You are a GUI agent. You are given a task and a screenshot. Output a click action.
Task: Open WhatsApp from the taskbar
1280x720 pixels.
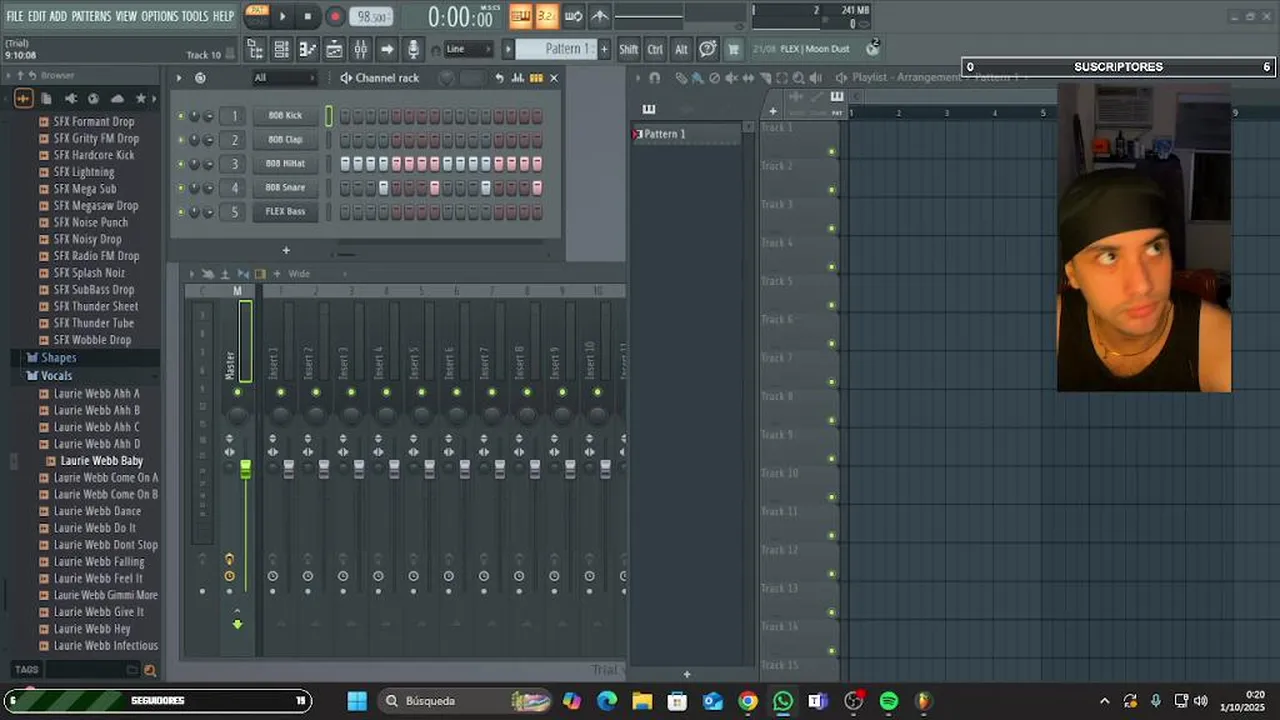pyautogui.click(x=783, y=701)
